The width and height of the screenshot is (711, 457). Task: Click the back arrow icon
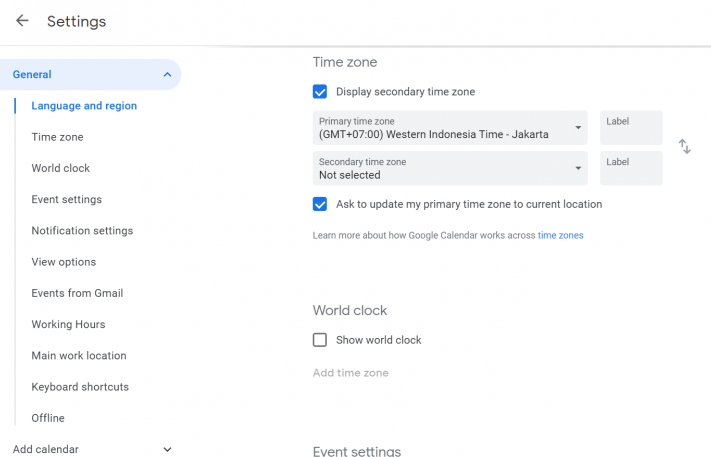[x=22, y=21]
